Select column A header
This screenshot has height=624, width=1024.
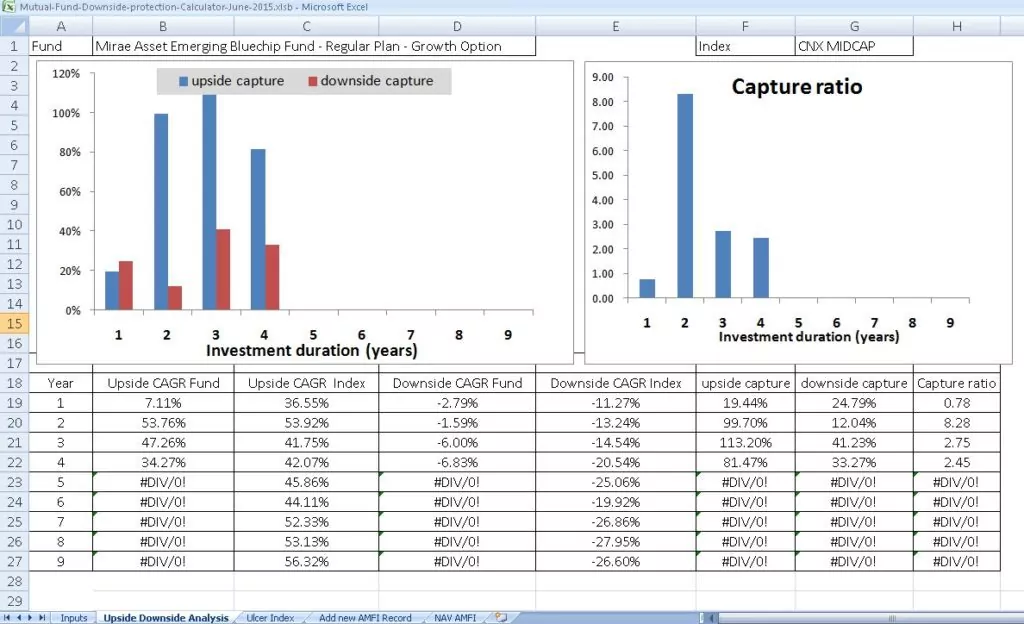tap(61, 26)
